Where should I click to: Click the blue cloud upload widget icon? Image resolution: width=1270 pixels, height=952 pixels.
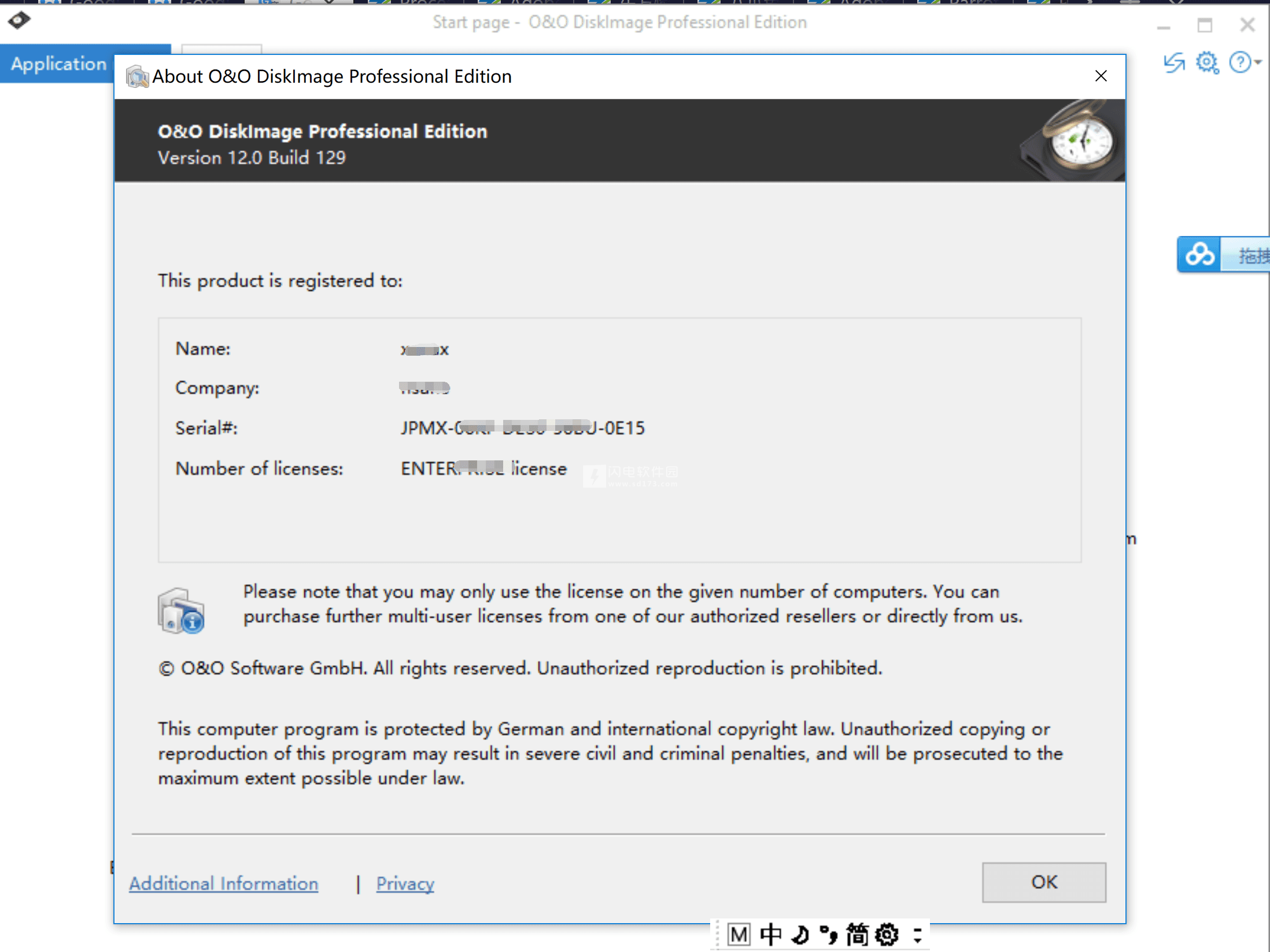point(1199,254)
